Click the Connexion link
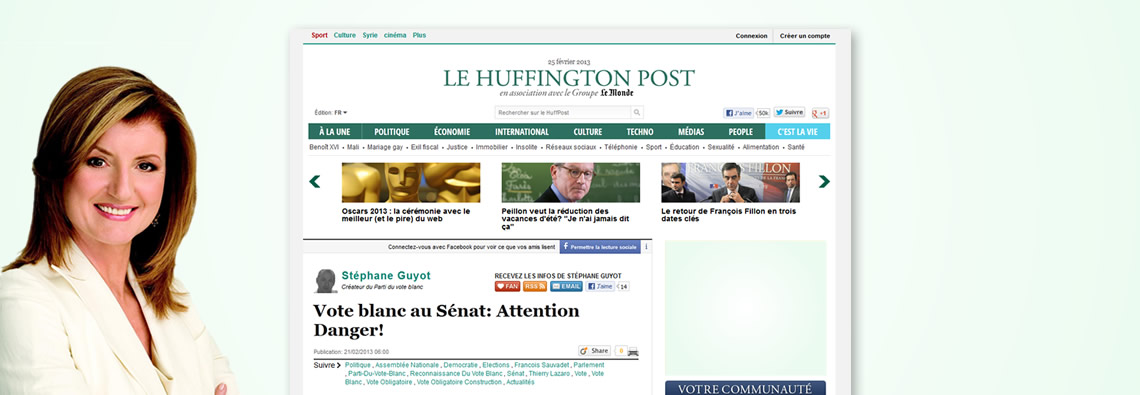Viewport: 1140px width, 395px height. [751, 36]
